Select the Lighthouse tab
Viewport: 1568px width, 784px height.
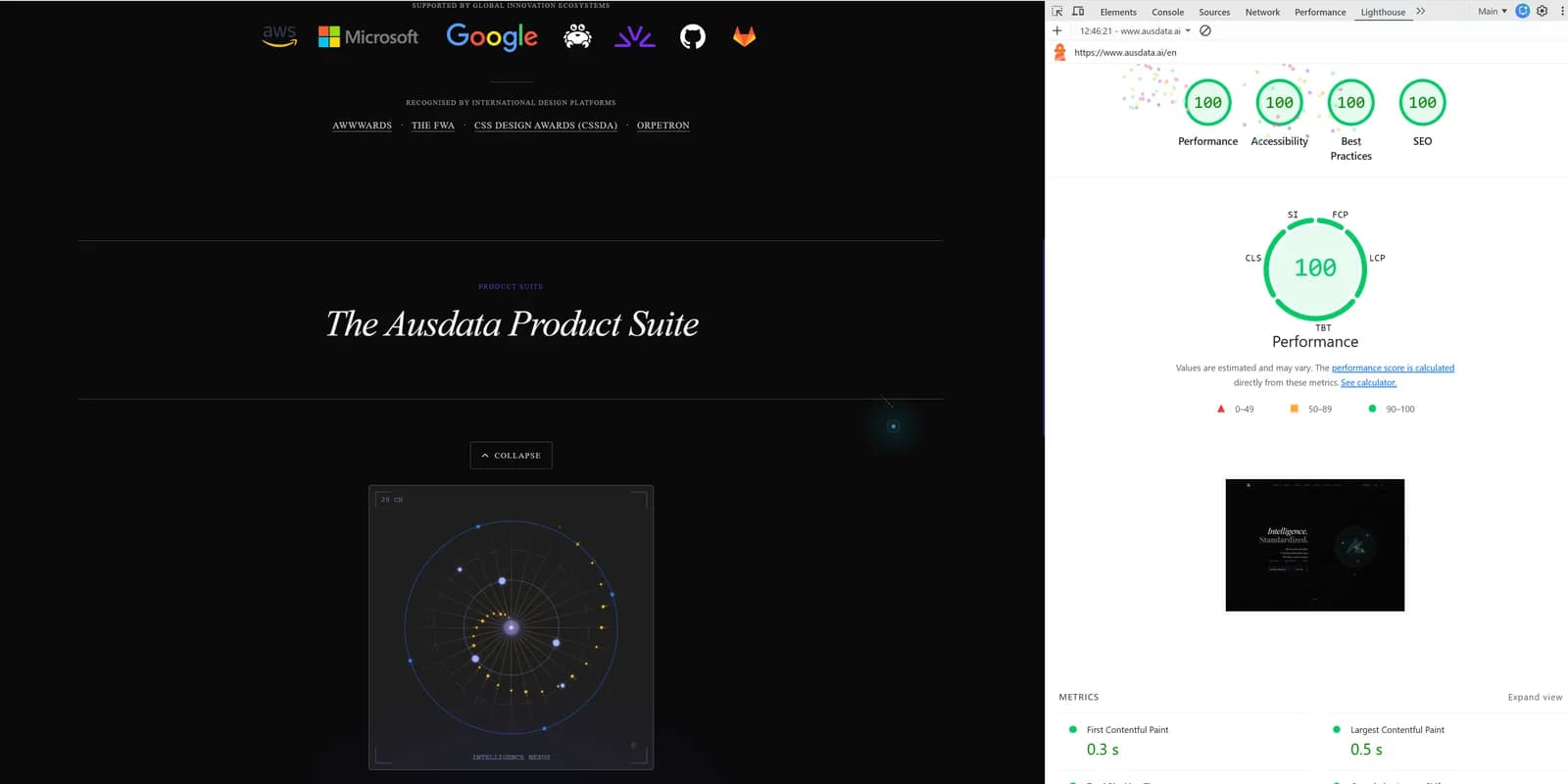(x=1383, y=12)
